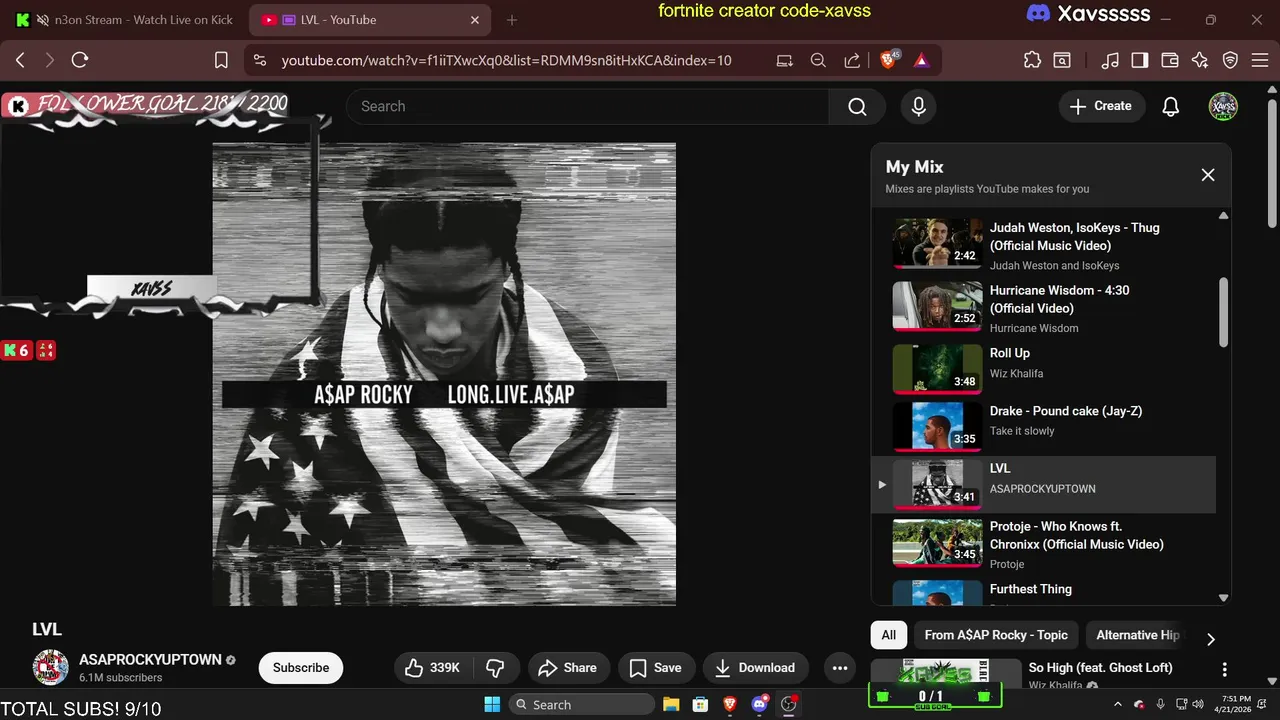Play Hurricane Wisdom - 4:30 video

tap(1043, 306)
